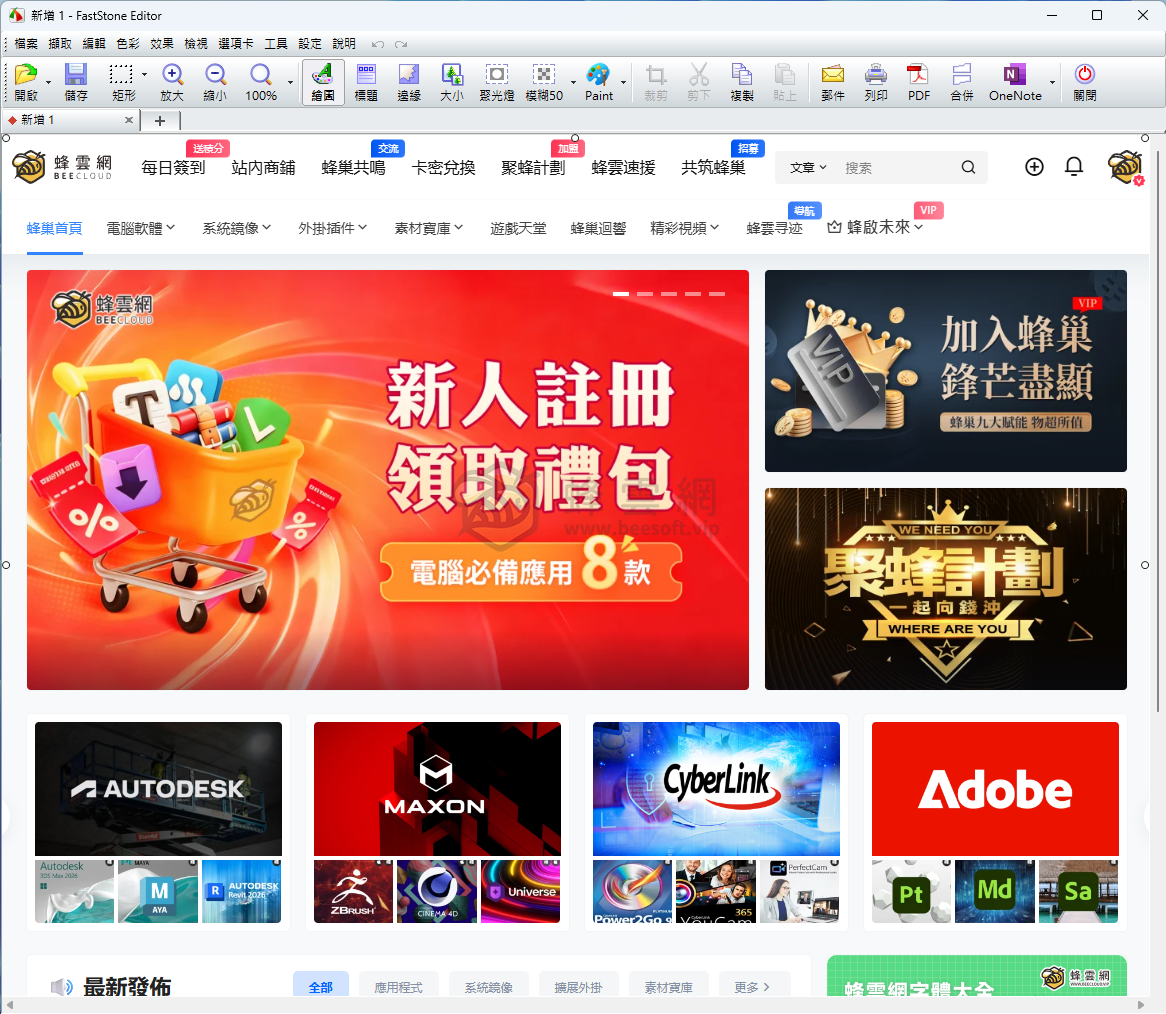Open the 繪圖 draw tool
Viewport: 1166px width, 1014px height.
pos(323,82)
